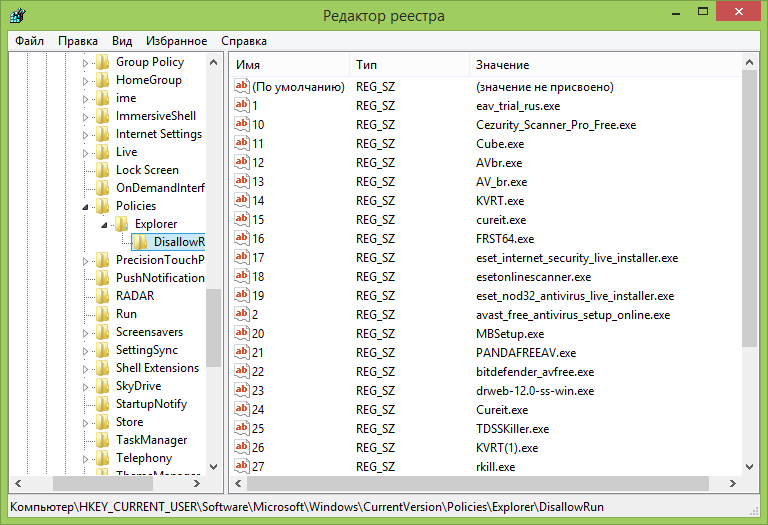Click the string icon of value 10

click(x=241, y=124)
